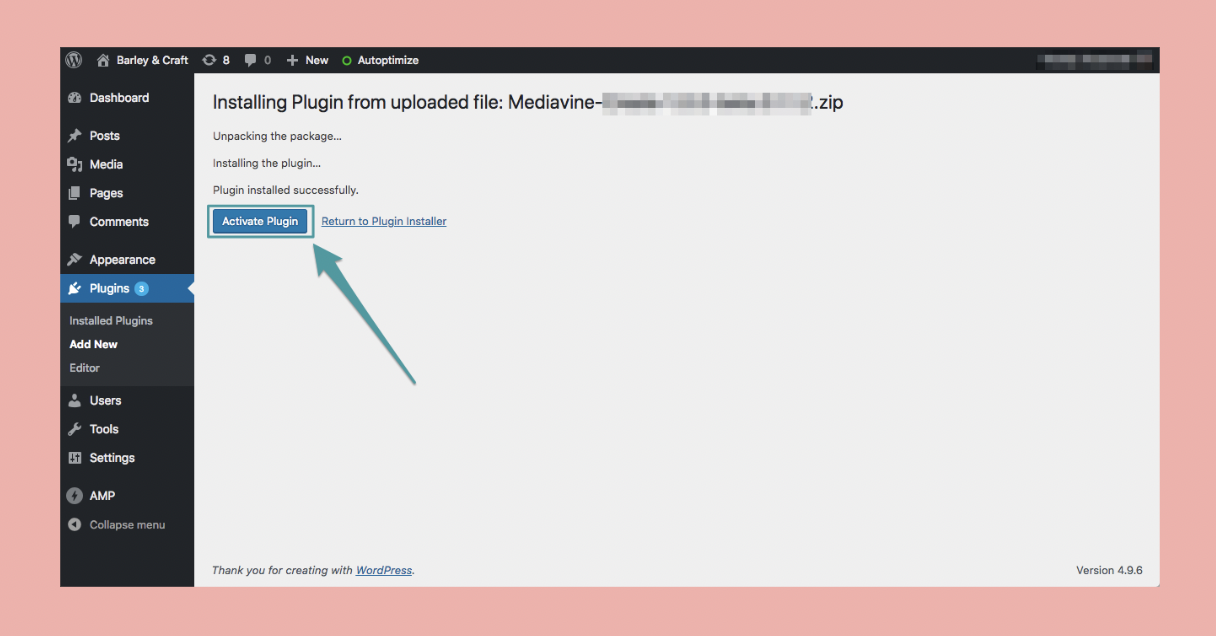Open the WordPress logo menu
Viewport: 1216px width, 636px height.
[74, 60]
